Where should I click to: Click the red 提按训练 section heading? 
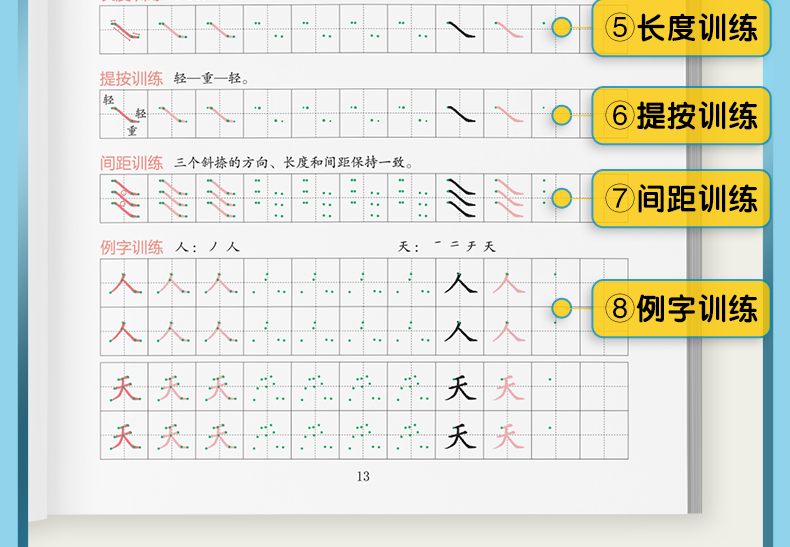[131, 78]
